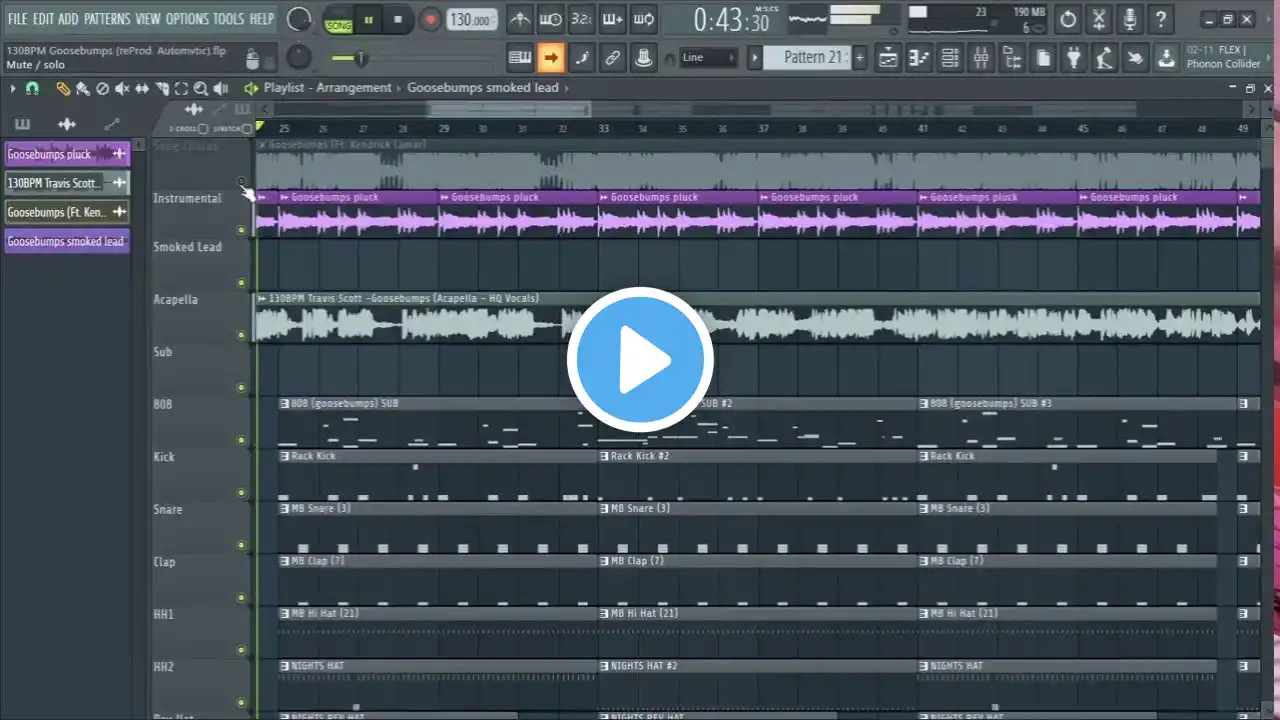Screen dimensions: 1280x720
Task: Select the Slice tool
Action: coord(162,88)
